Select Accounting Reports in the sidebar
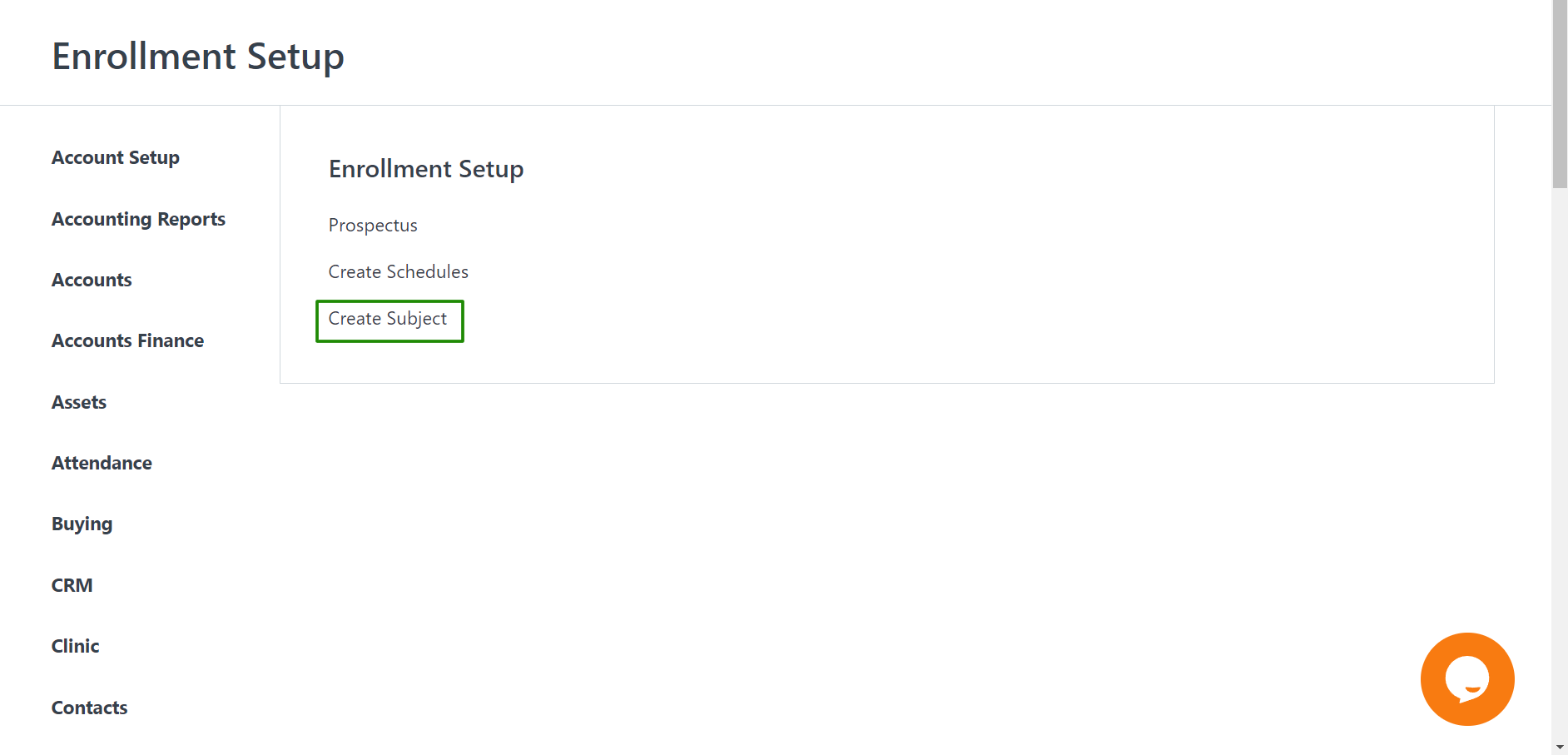Image resolution: width=1568 pixels, height=755 pixels. (x=138, y=219)
